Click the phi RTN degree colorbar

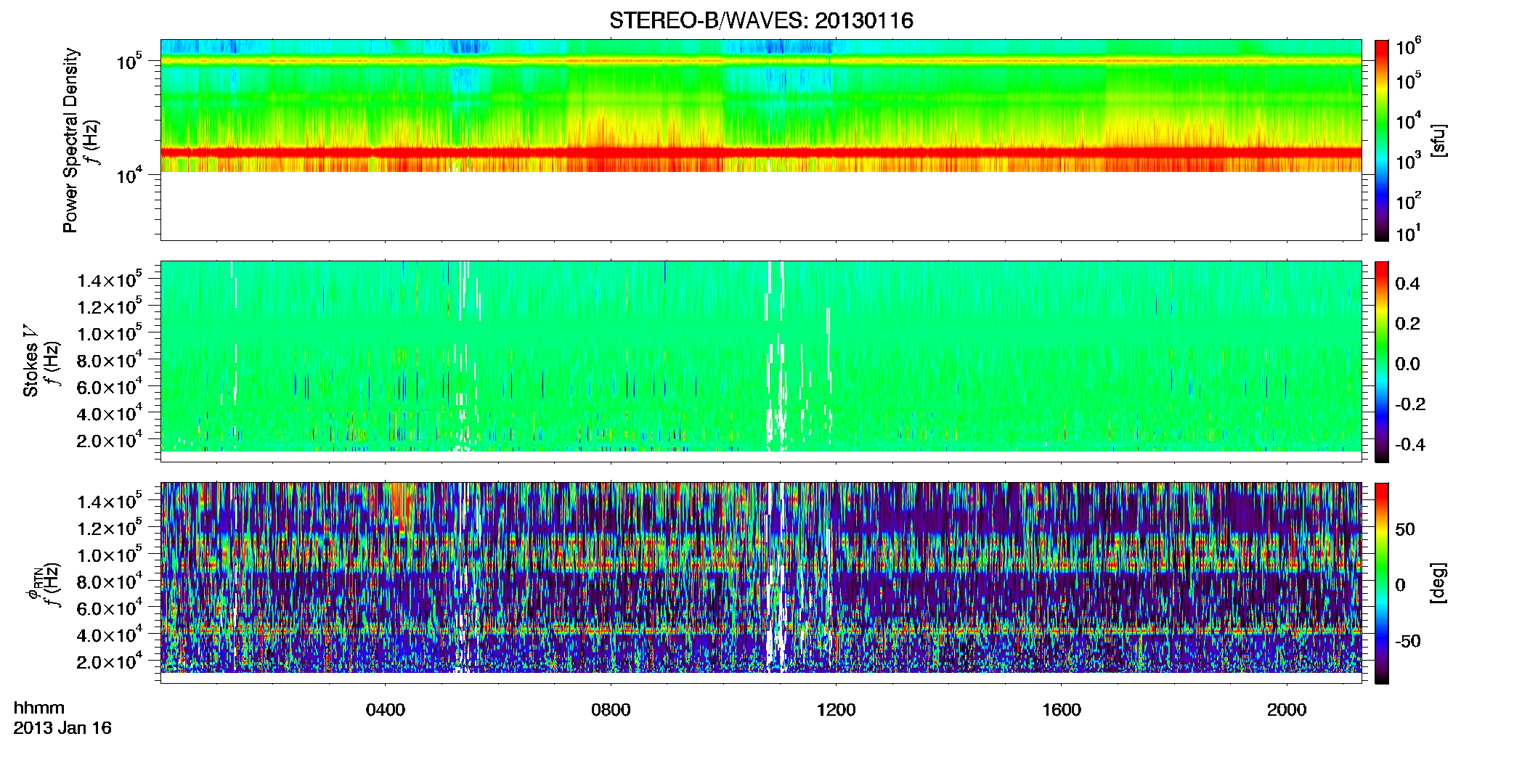[1381, 583]
